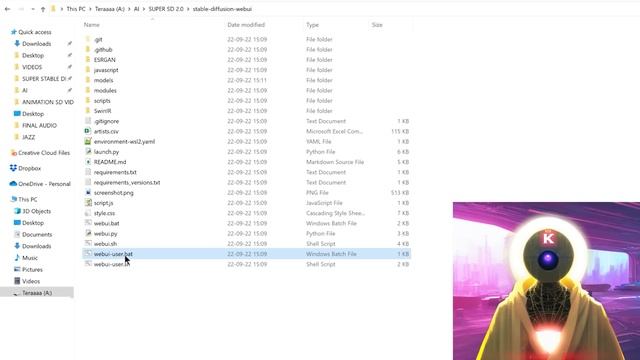
Task: Open Downloads under Quick access
Action: click(36, 44)
